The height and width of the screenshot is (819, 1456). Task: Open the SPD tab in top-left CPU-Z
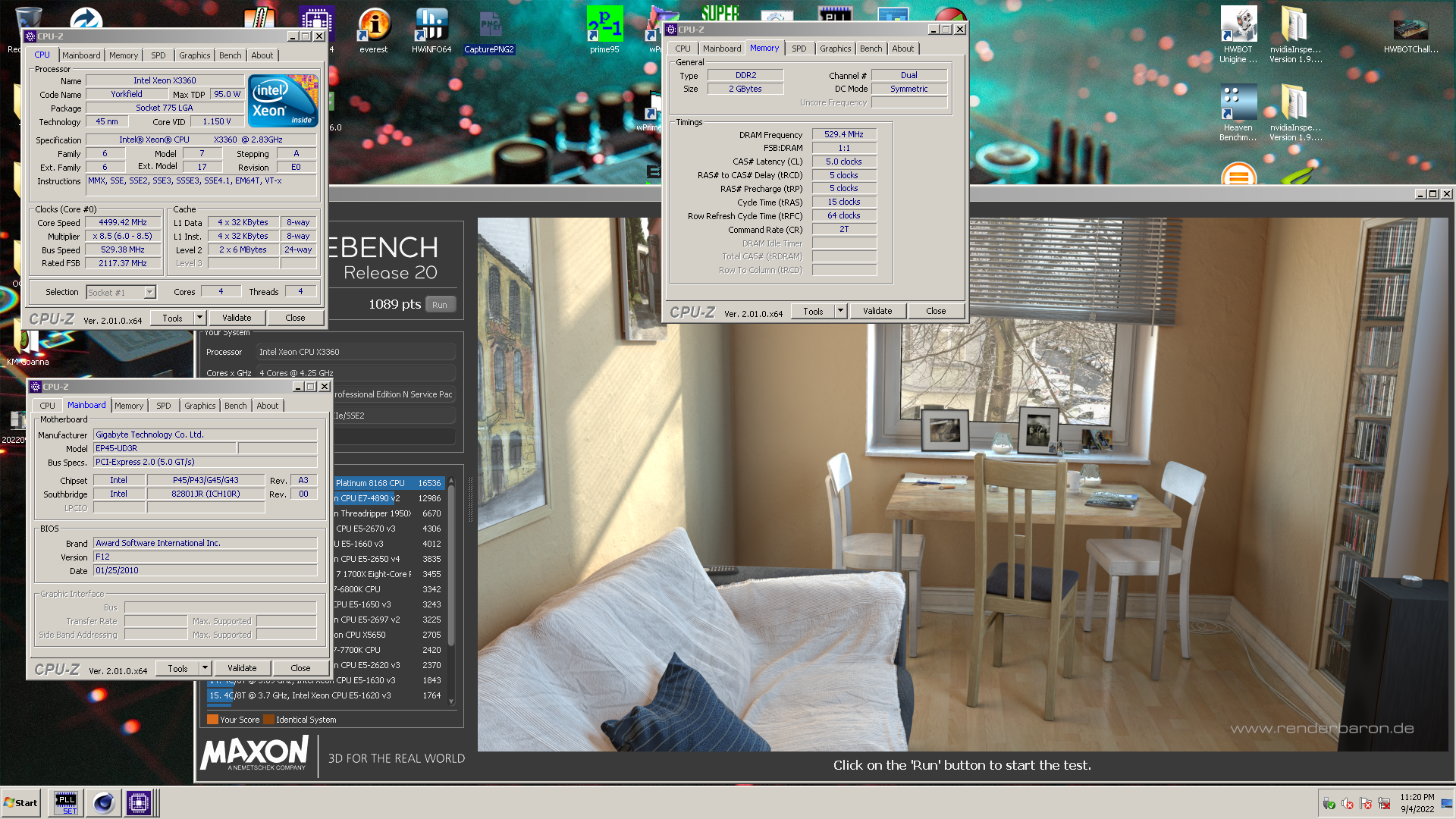158,55
